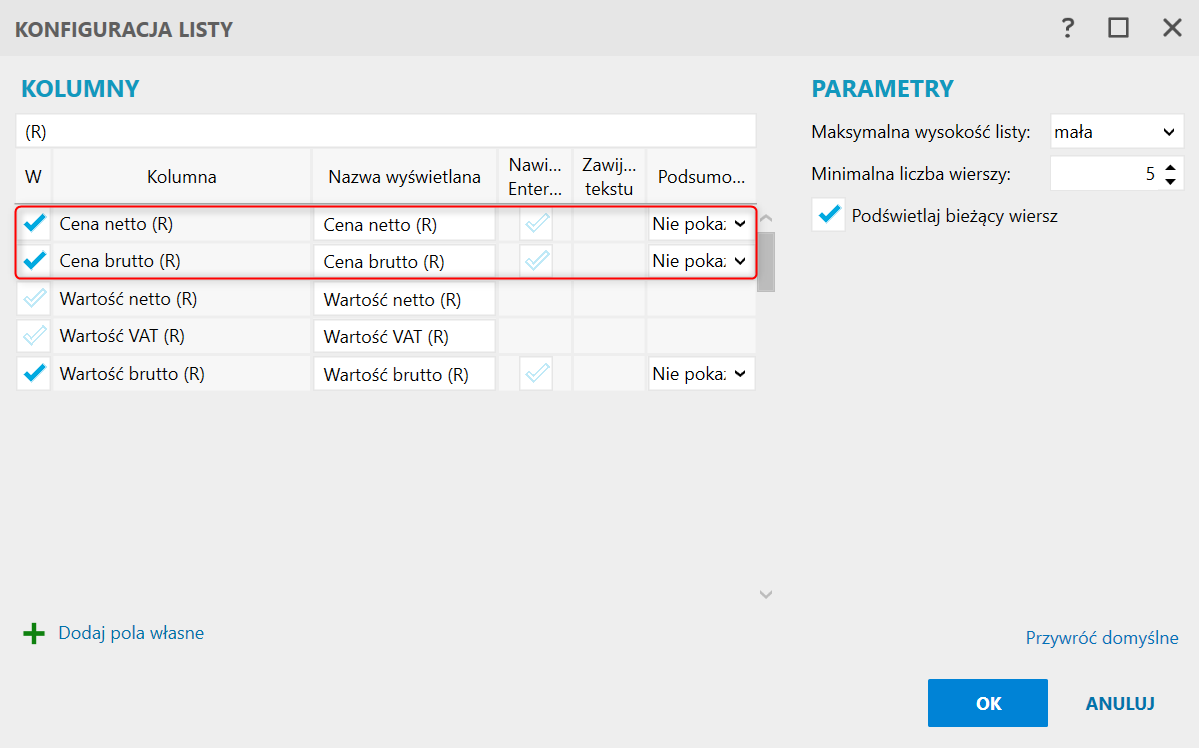The width and height of the screenshot is (1199, 748).
Task: Disable Podświetlaj bieżący wiersz checkbox
Action: coord(828,215)
